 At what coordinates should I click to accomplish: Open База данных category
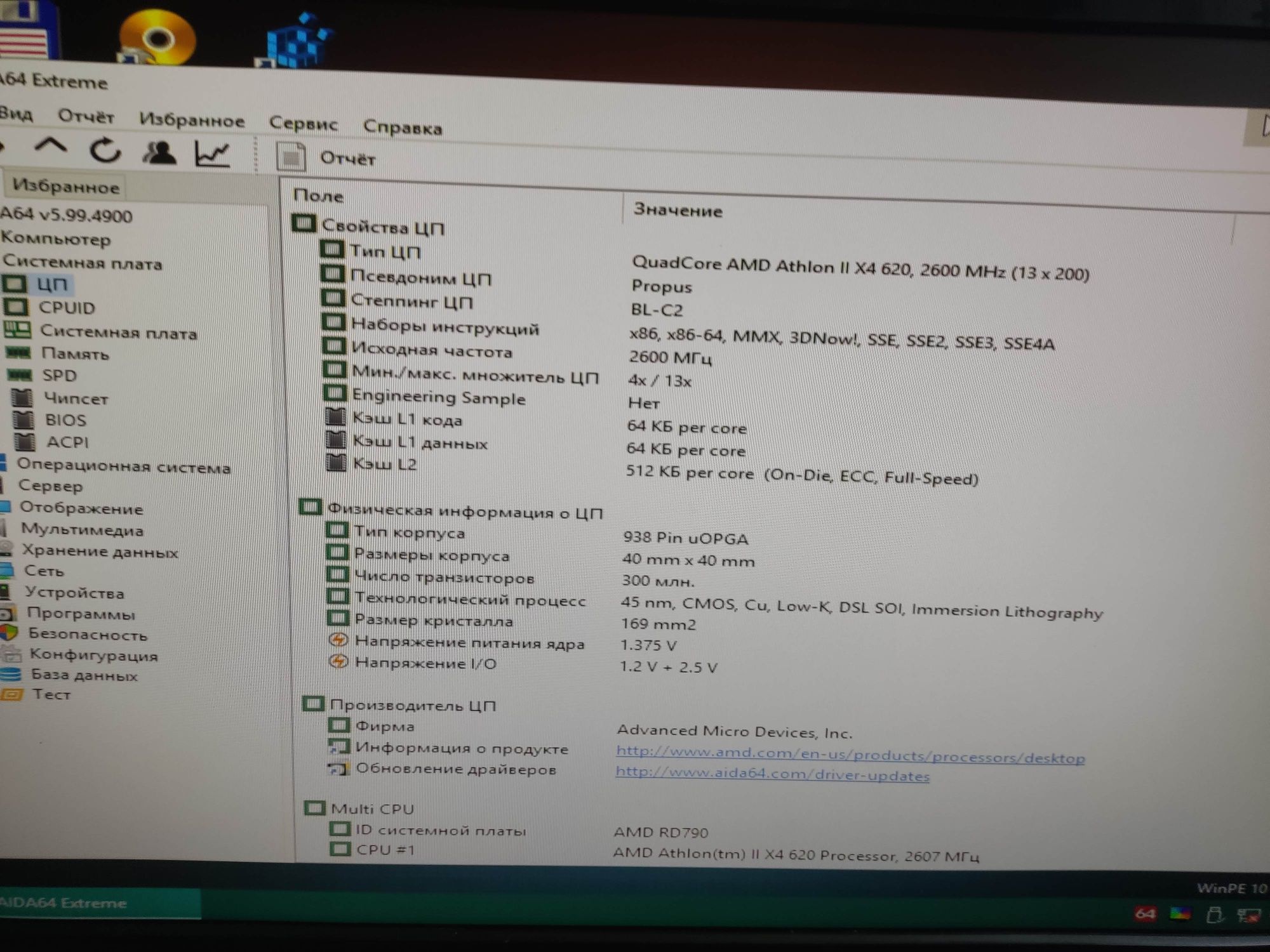(84, 674)
